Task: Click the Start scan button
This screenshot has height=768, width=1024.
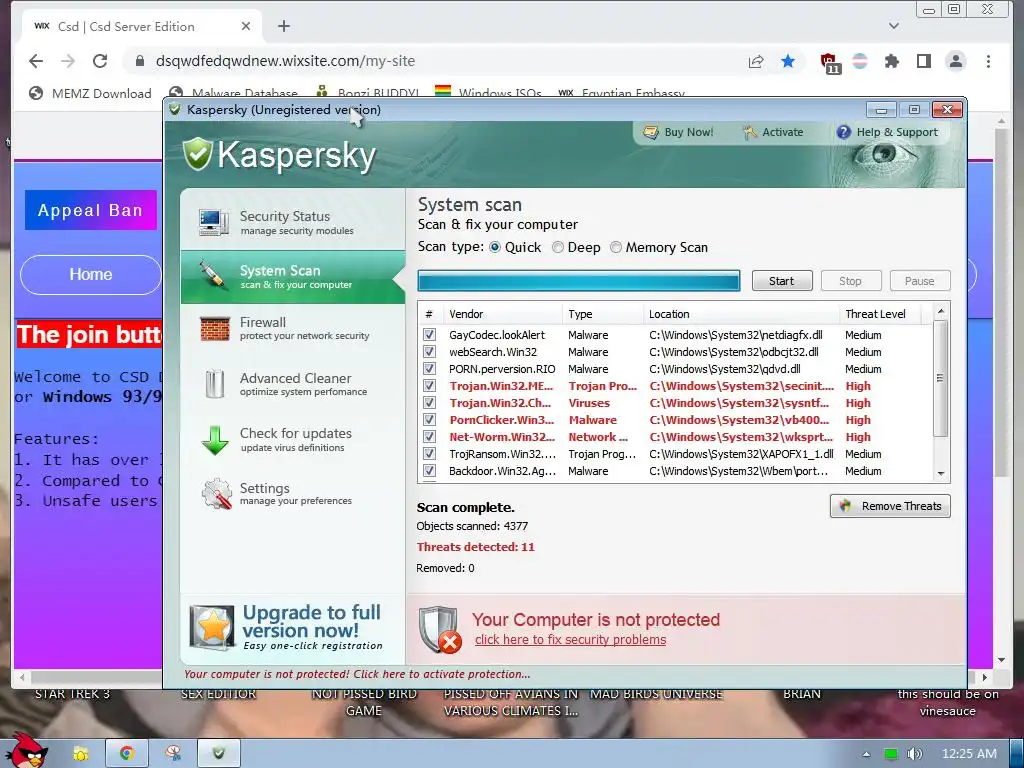Action: coord(782,281)
